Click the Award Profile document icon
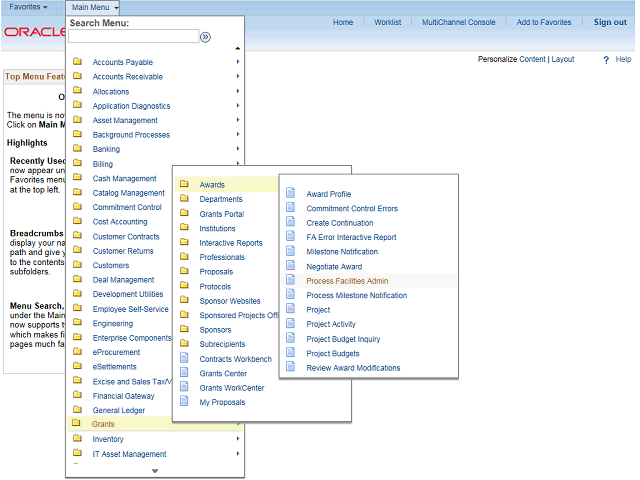 [x=291, y=194]
